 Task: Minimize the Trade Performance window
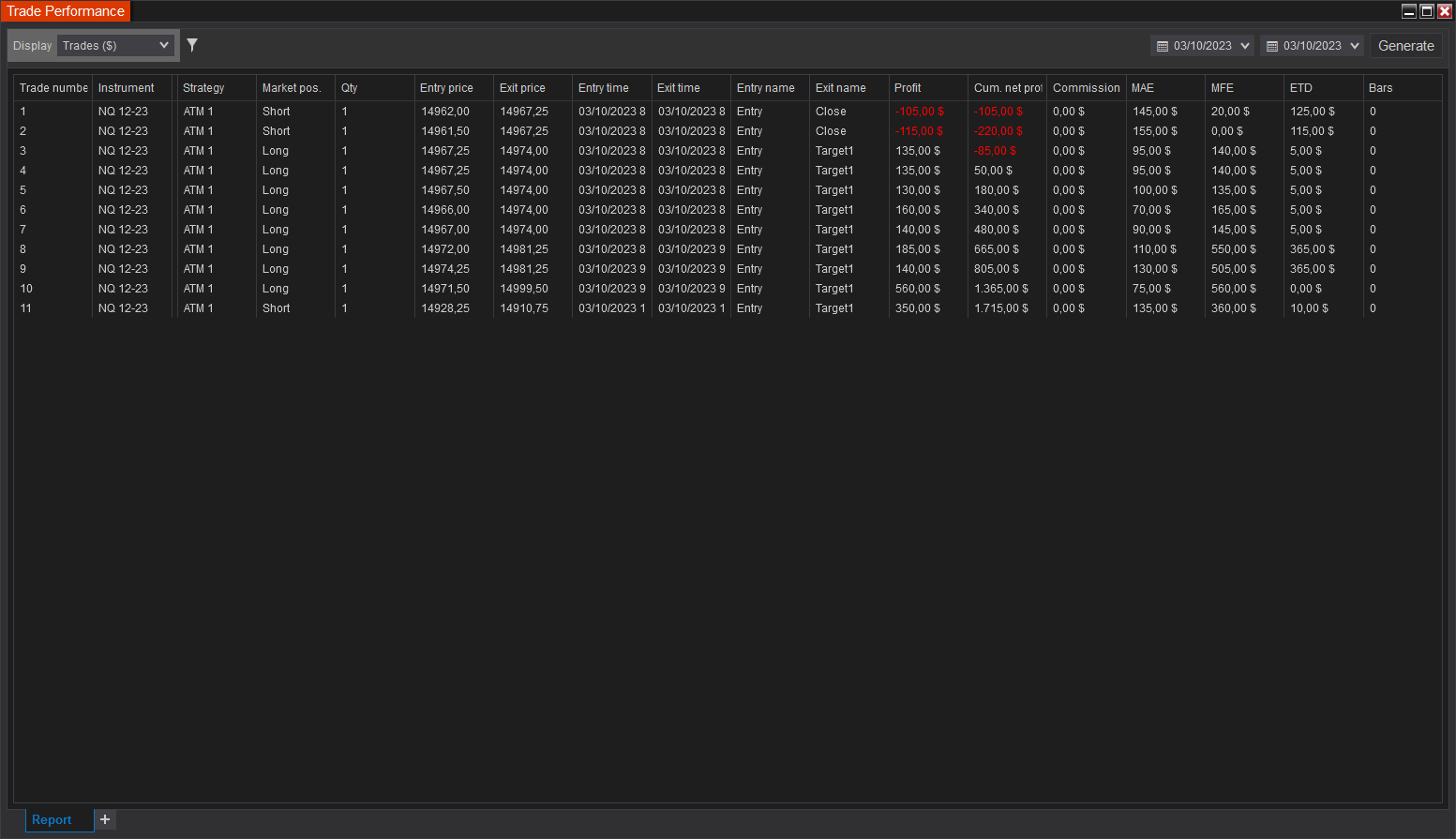pos(1409,11)
